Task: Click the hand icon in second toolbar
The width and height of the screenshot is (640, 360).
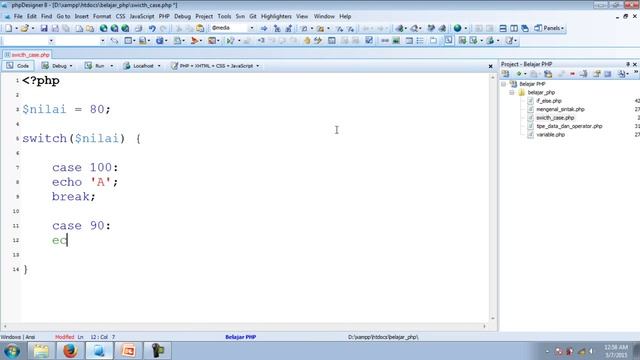Action: (307, 40)
